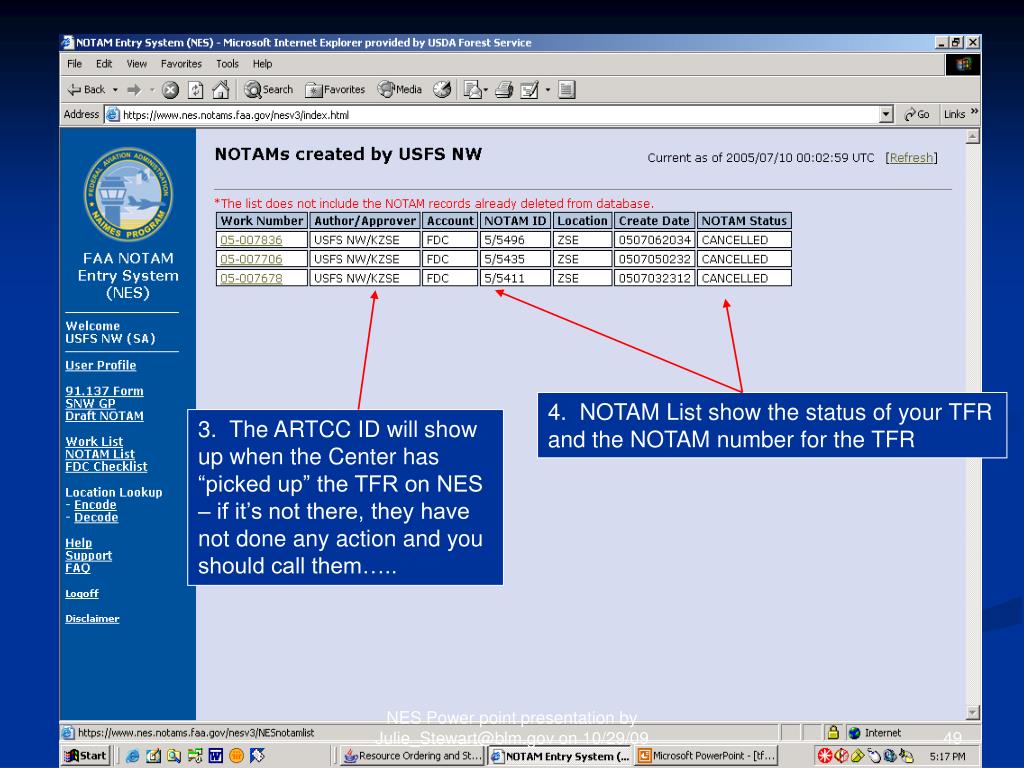
Task: Click the Discuss toolbar icon
Action: click(x=567, y=89)
